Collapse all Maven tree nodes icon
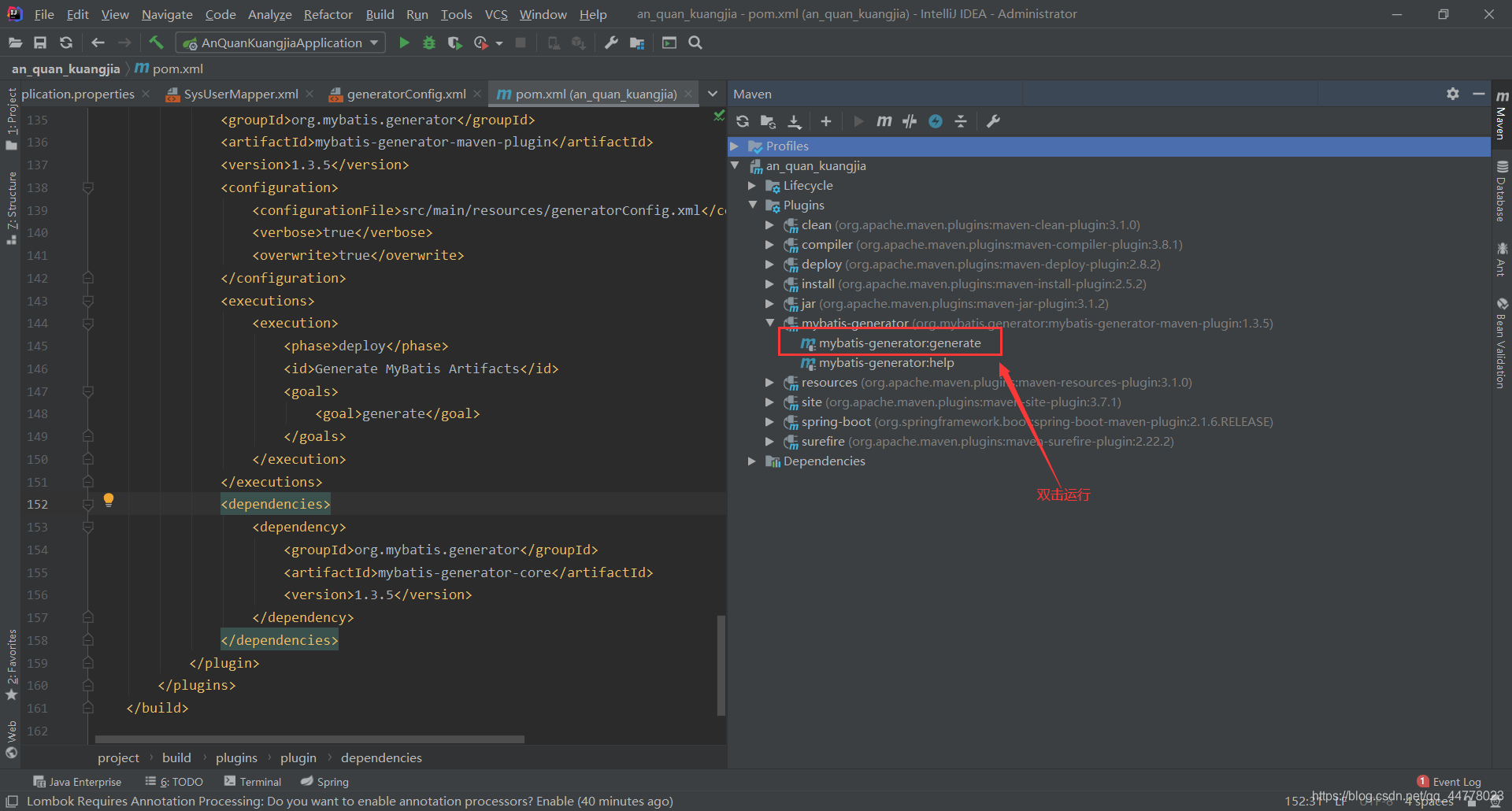 coord(961,121)
